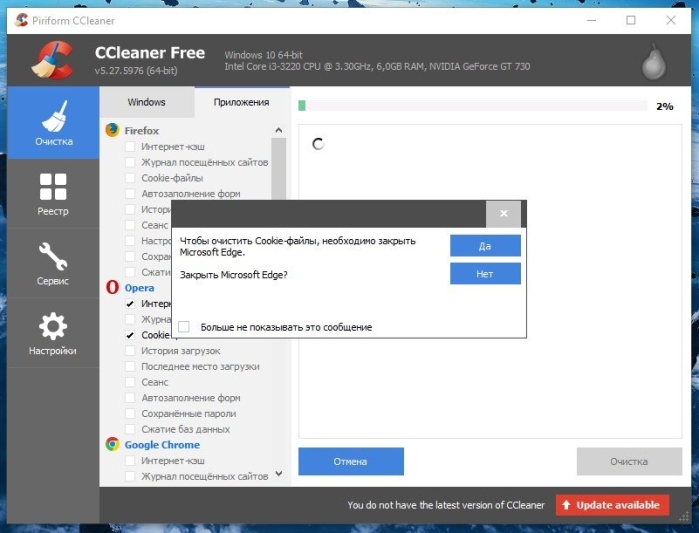Click the cleaning progress bar

473,106
